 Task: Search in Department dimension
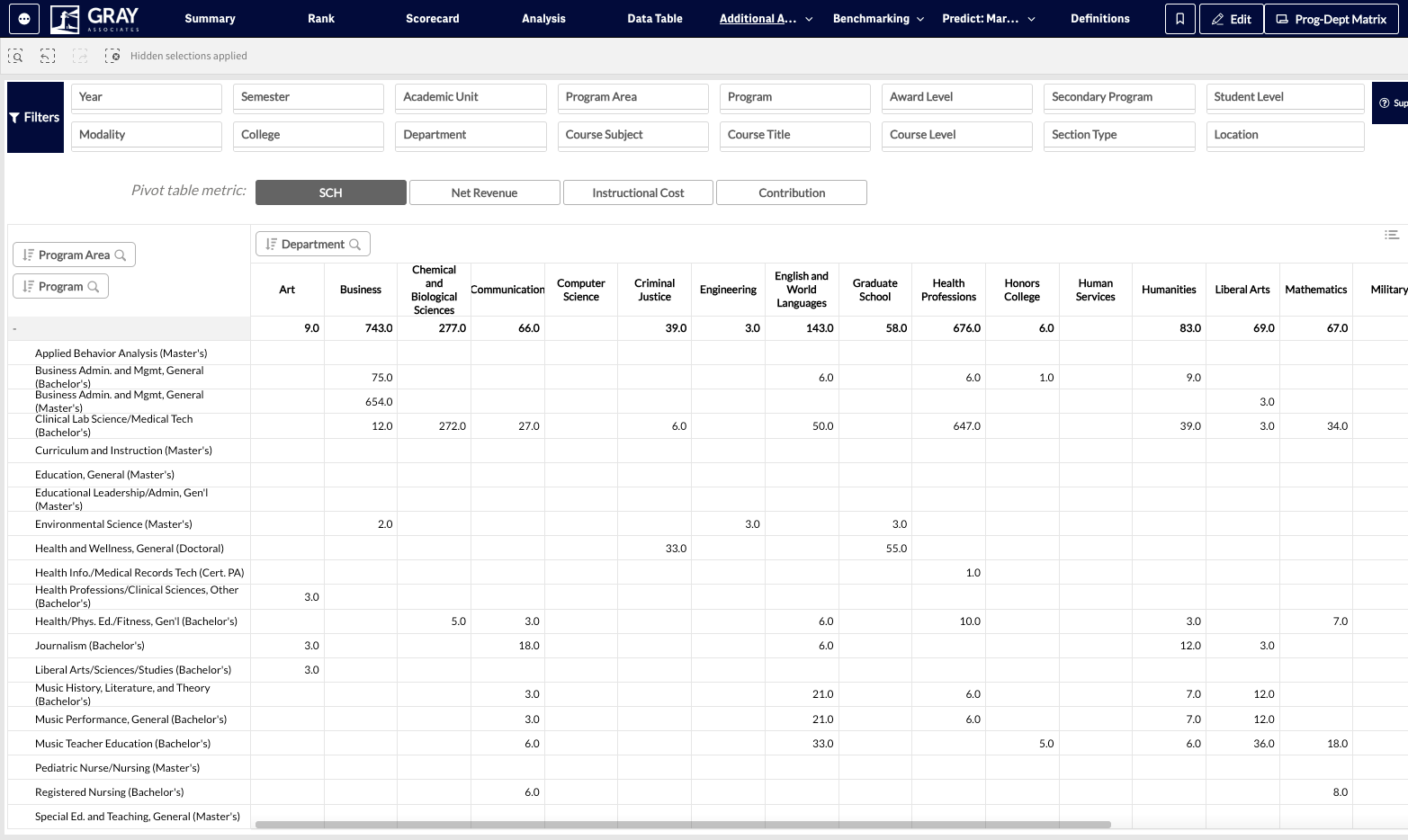[x=355, y=245]
